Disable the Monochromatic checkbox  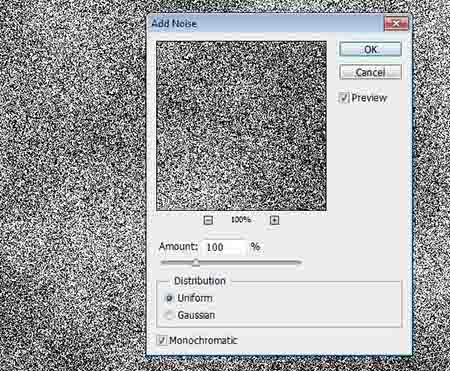tap(162, 340)
